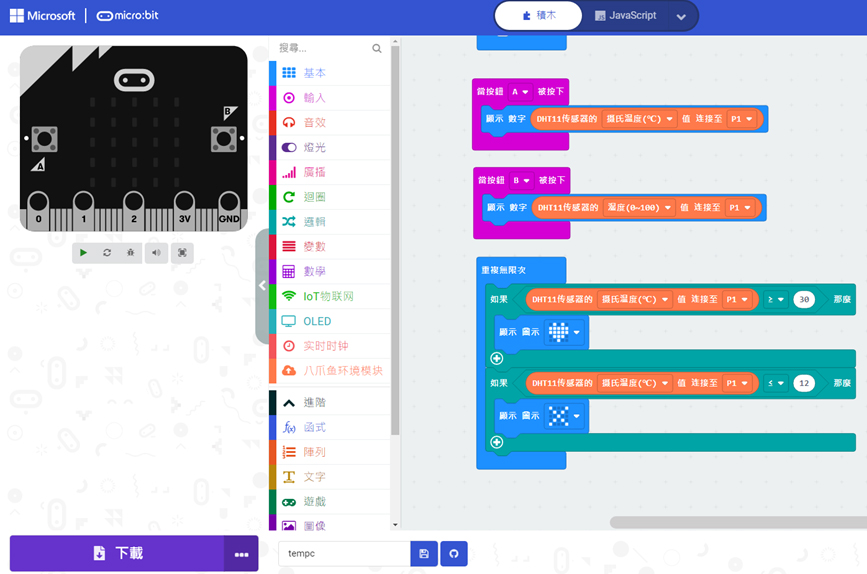Open the 邏輯 logic category
The image size is (867, 574).
point(314,221)
